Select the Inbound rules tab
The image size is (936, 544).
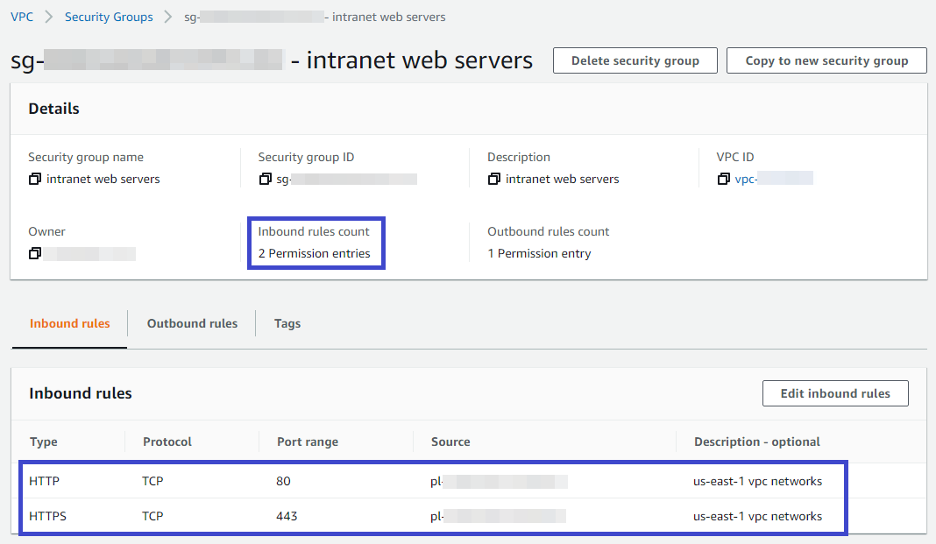tap(70, 323)
